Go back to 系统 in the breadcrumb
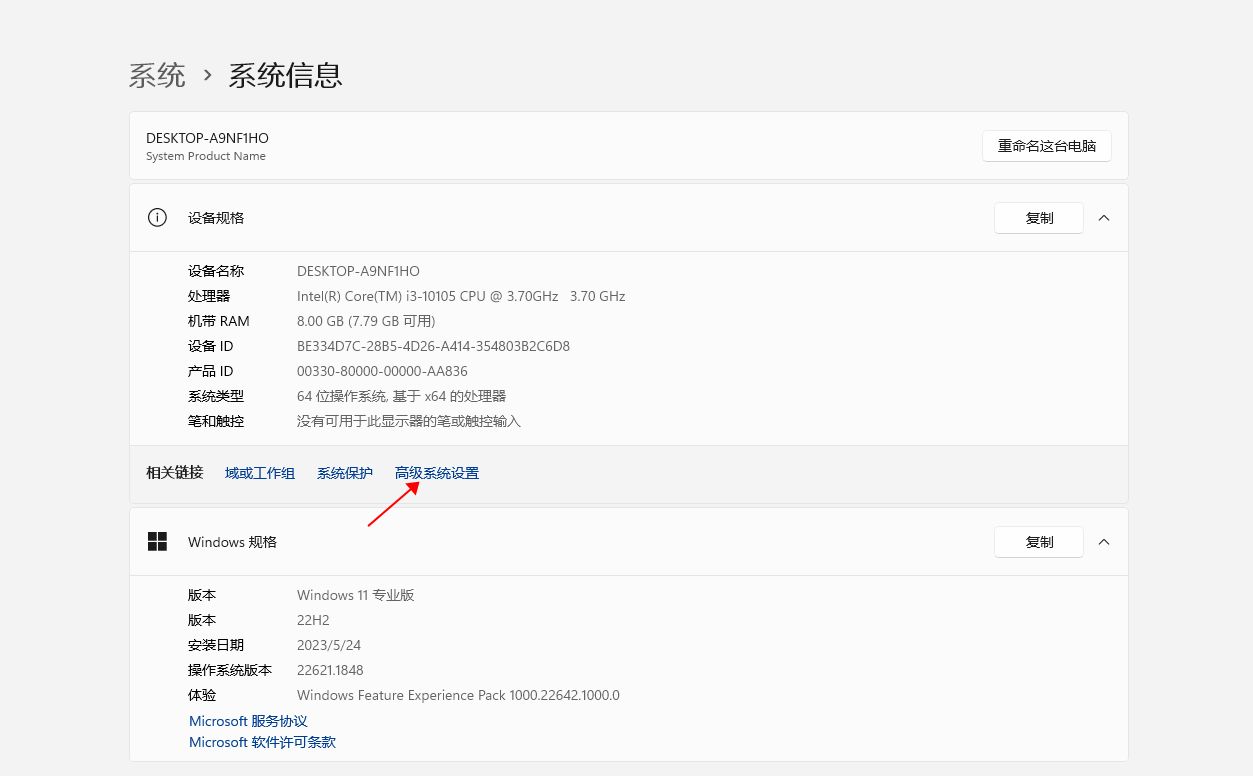This screenshot has height=776, width=1253. tap(157, 75)
